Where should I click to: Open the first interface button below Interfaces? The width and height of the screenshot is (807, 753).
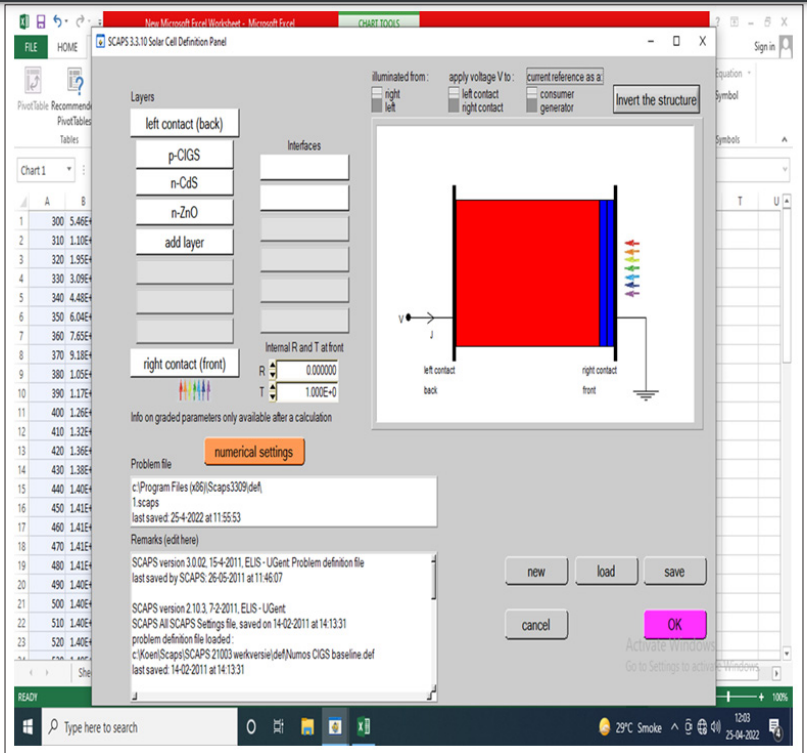(x=304, y=167)
